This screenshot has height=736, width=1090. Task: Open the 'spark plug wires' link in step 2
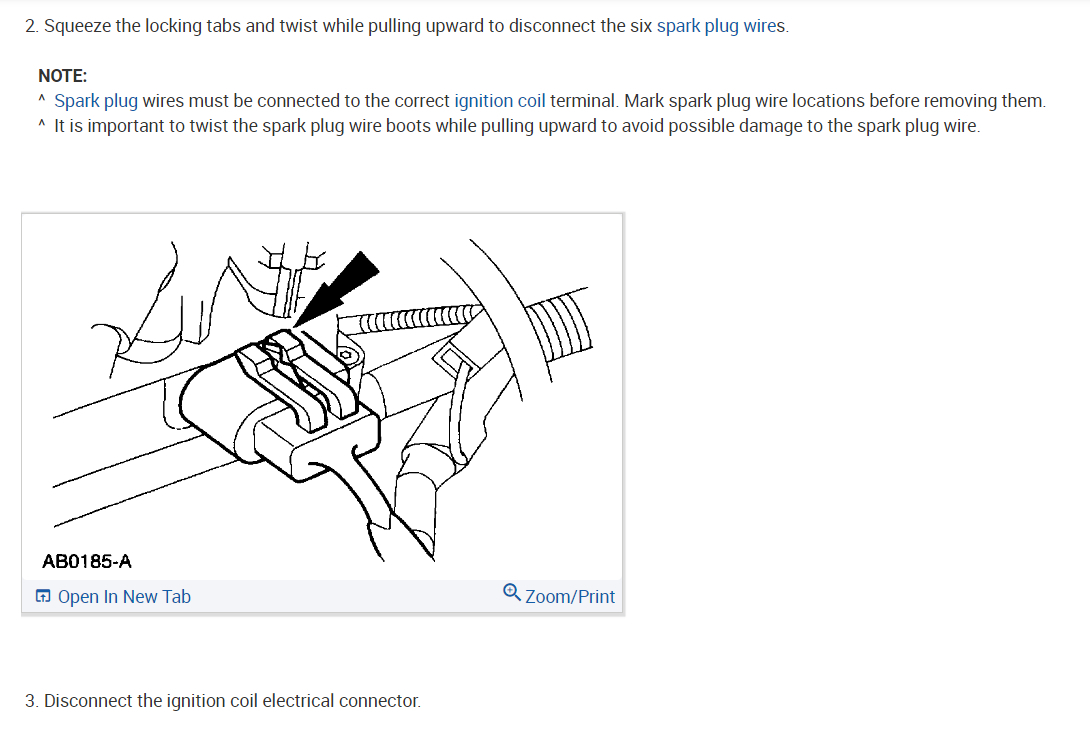721,26
